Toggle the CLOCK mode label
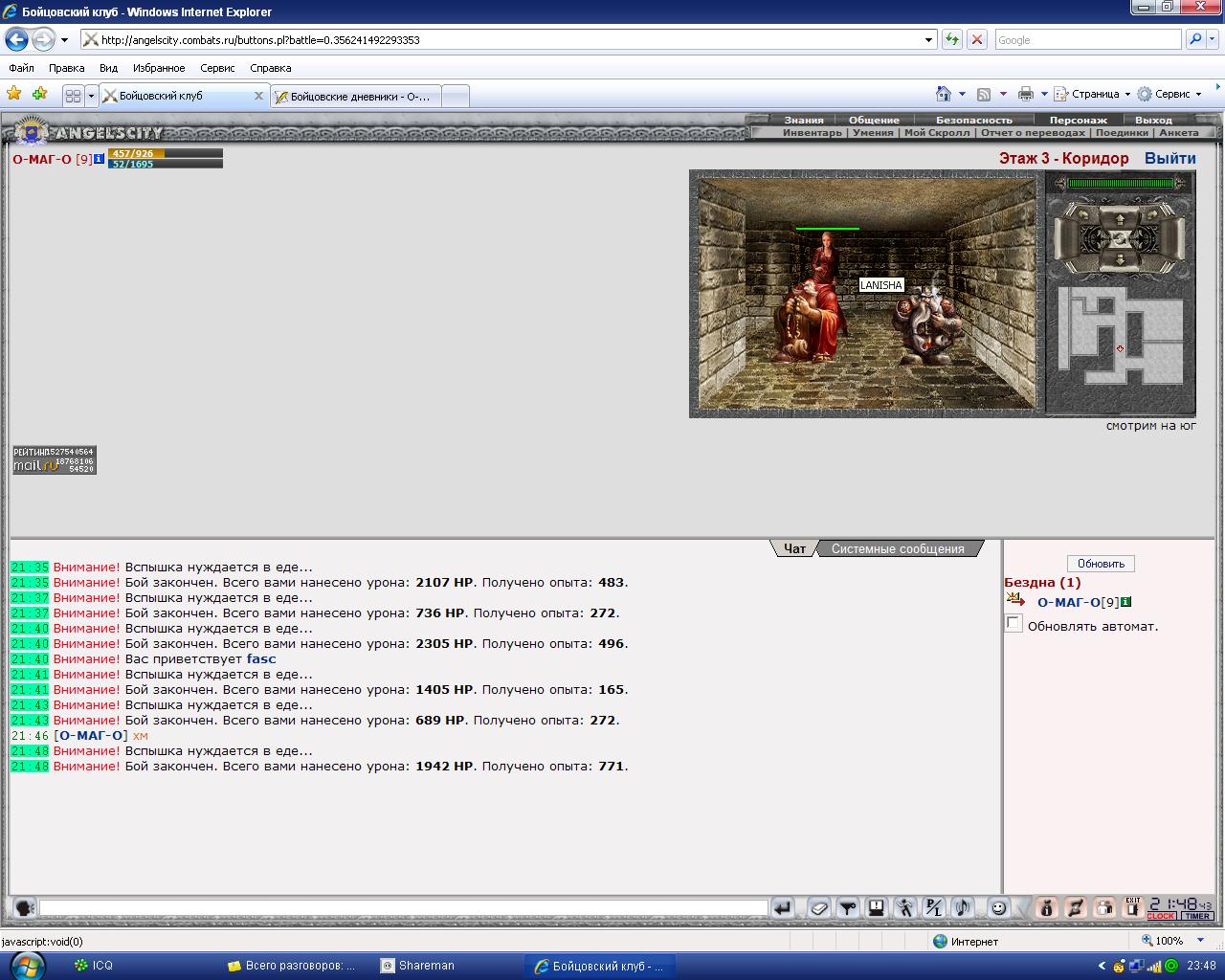Image resolution: width=1225 pixels, height=980 pixels. tap(1161, 916)
